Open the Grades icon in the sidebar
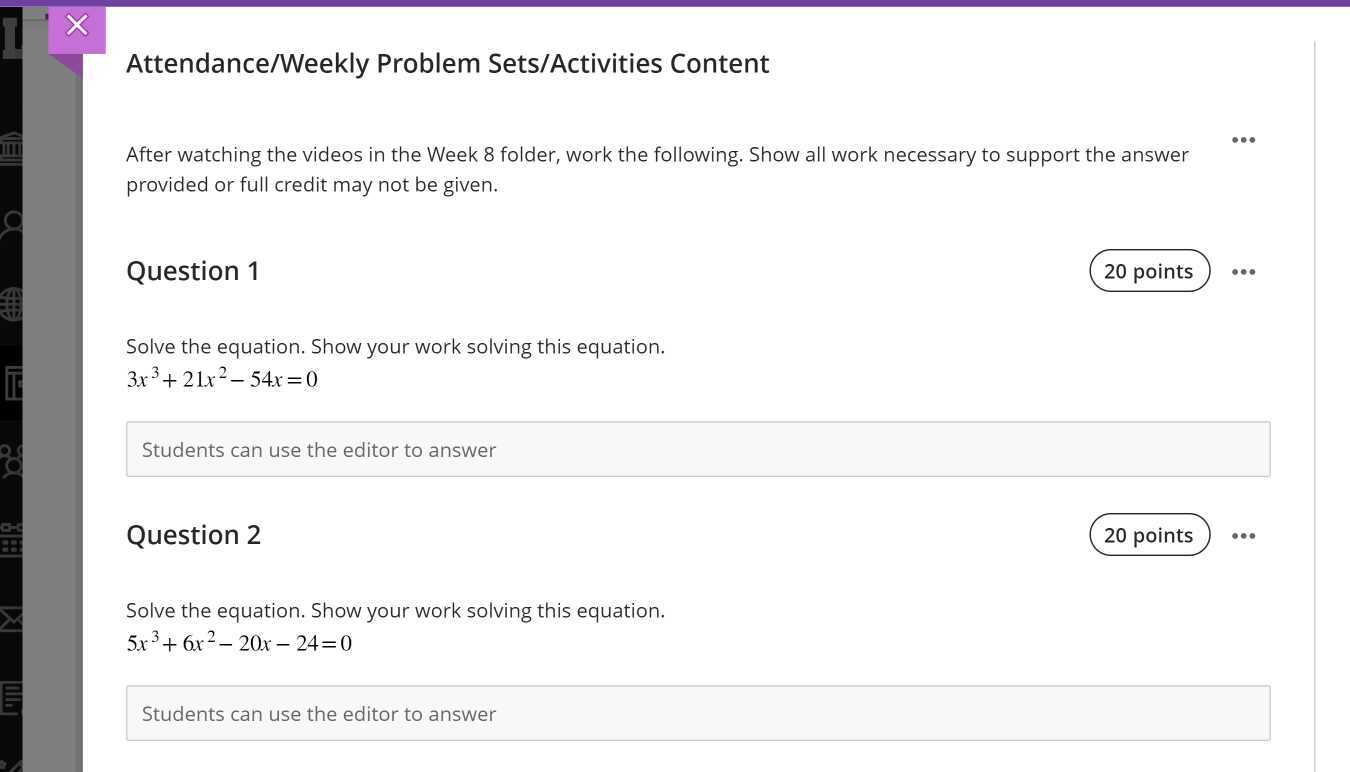Screen dimensions: 1350x772 click(x=11, y=697)
